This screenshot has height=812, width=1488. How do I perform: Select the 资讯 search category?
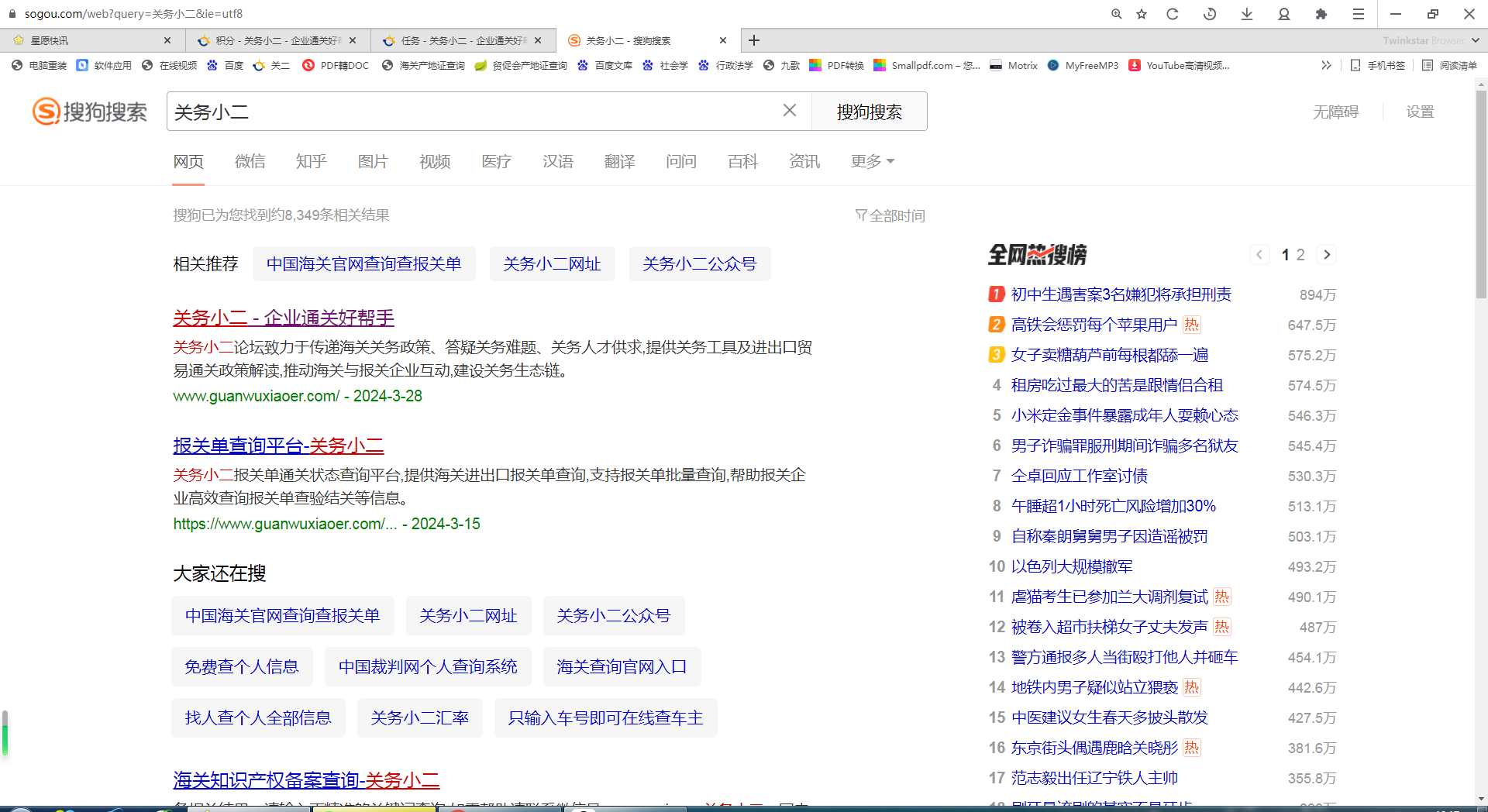coord(804,161)
